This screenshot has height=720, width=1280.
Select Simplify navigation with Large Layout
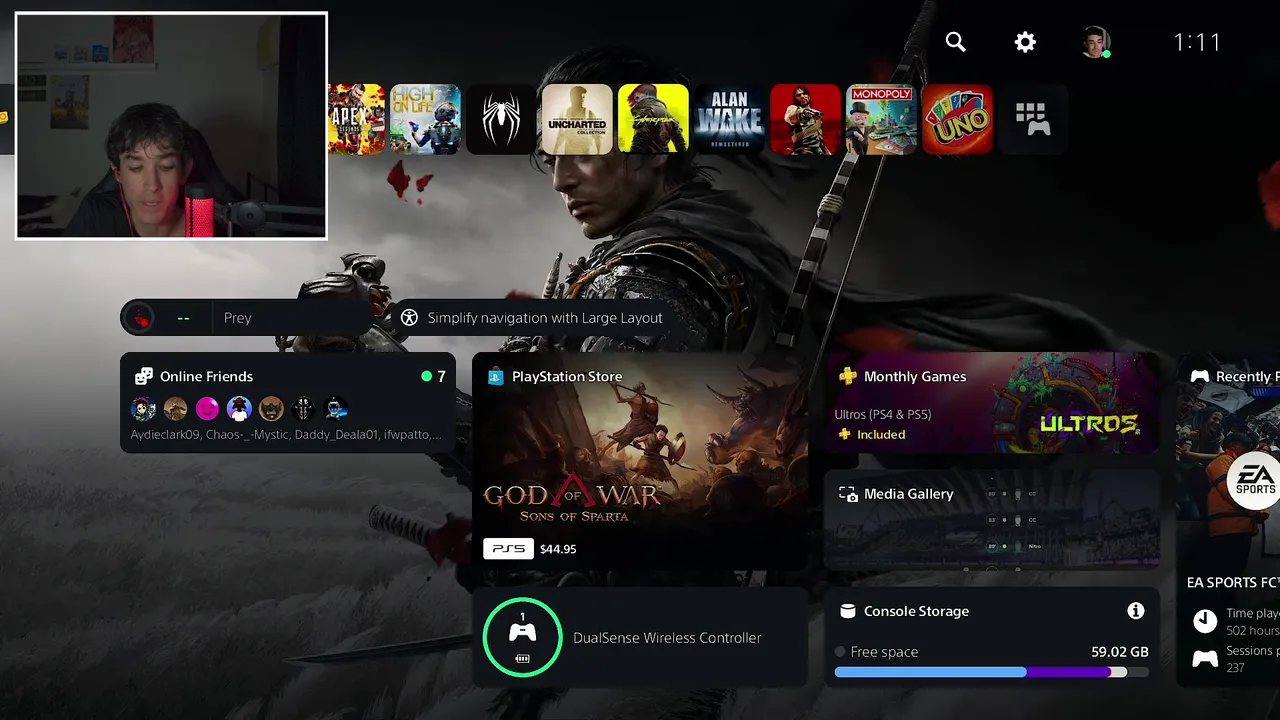pos(535,317)
